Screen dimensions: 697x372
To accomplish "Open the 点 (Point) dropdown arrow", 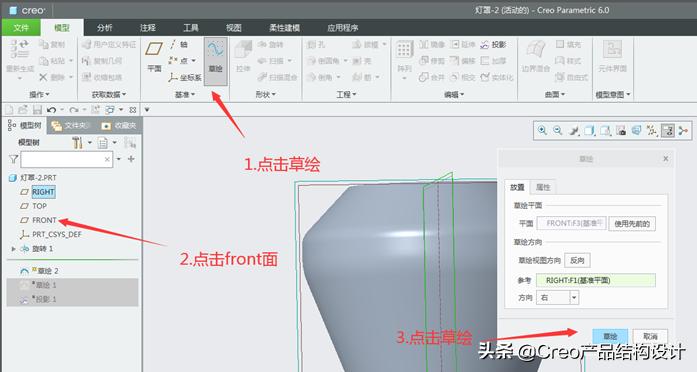I will pyautogui.click(x=194, y=60).
